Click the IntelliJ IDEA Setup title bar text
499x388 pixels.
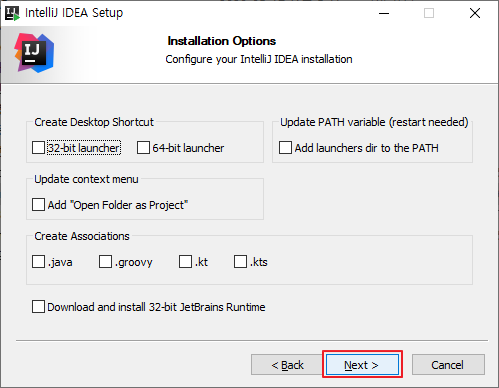pos(74,13)
